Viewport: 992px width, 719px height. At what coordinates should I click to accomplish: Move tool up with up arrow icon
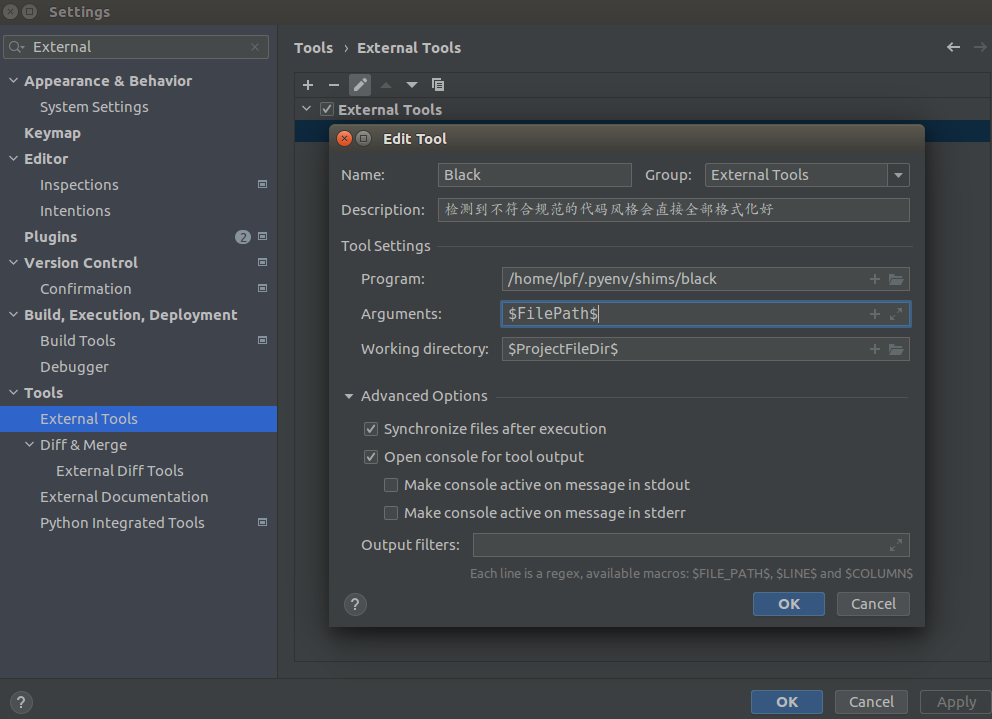click(386, 85)
